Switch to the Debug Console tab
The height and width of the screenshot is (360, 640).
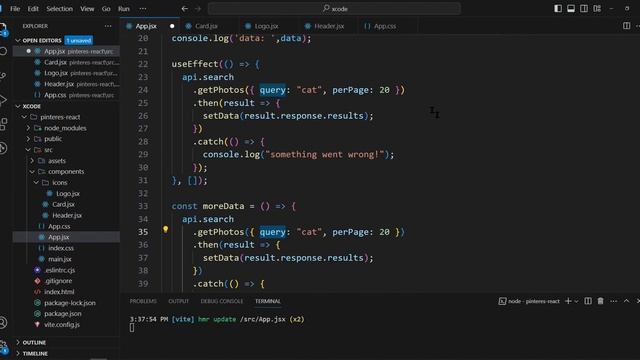[x=222, y=301]
